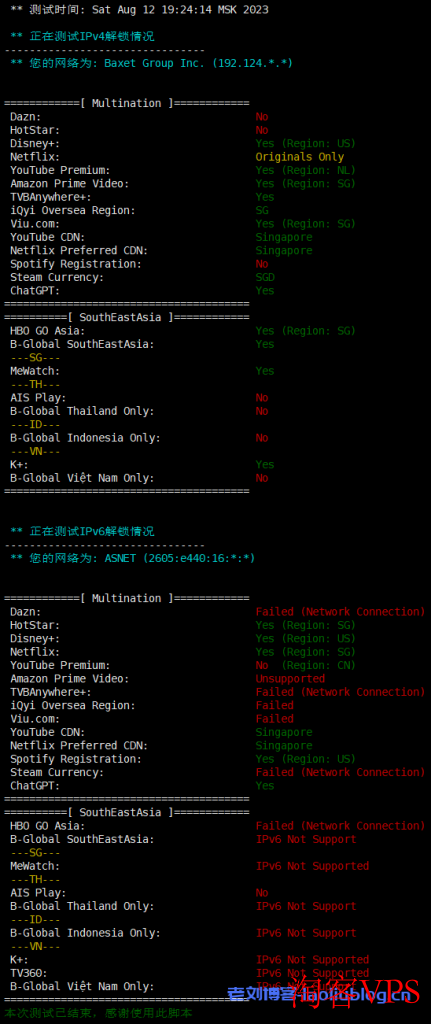Click the MeWatch Yes result

tap(265, 371)
